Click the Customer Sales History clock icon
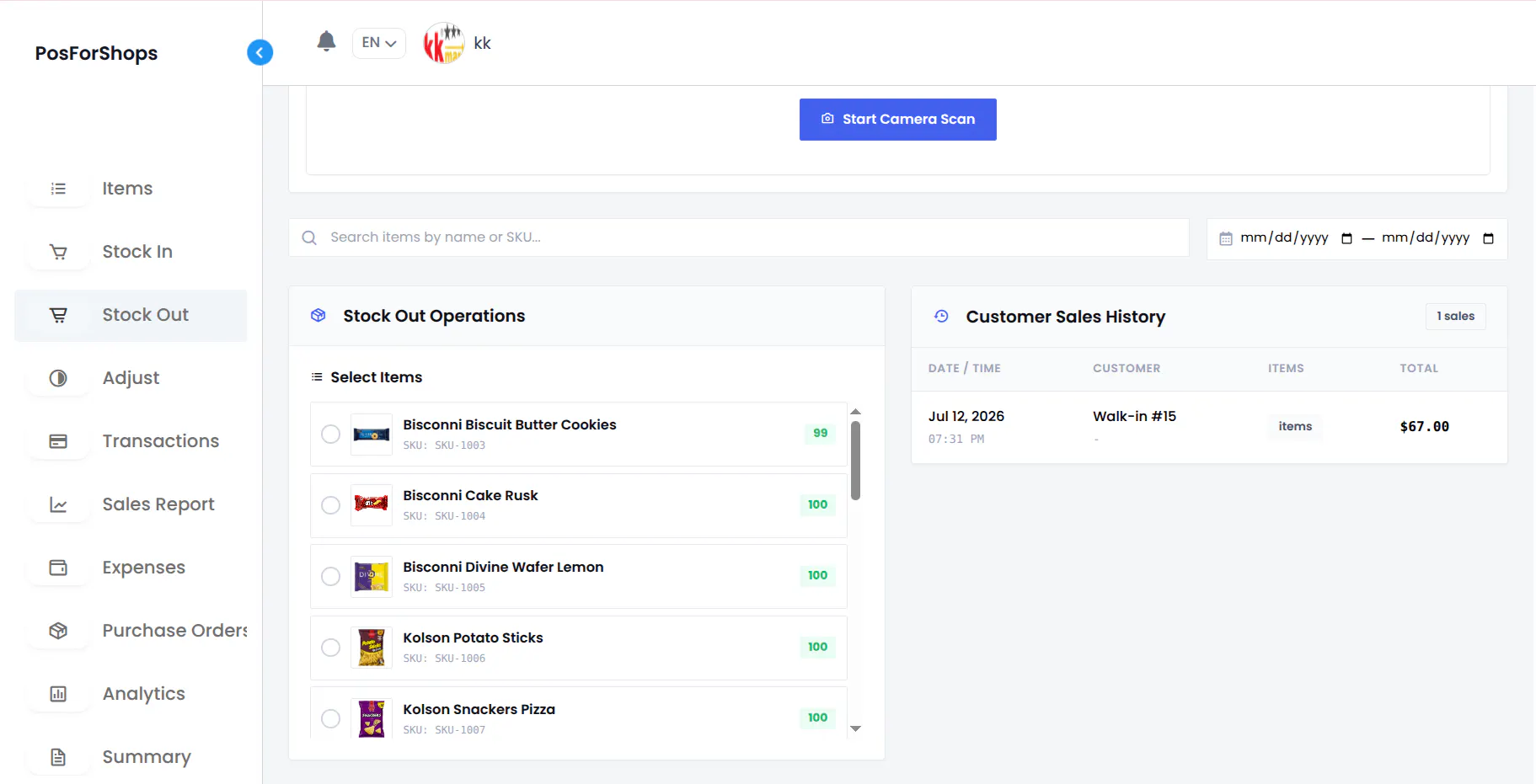1536x784 pixels. [x=941, y=317]
